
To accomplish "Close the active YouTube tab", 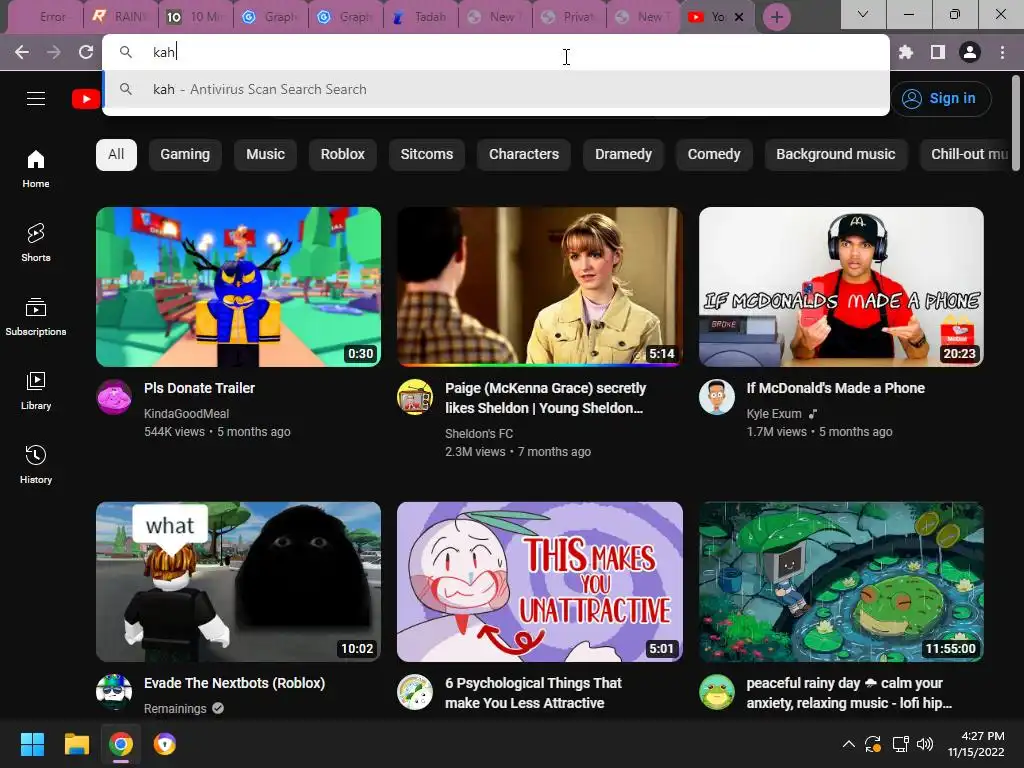I will [739, 17].
